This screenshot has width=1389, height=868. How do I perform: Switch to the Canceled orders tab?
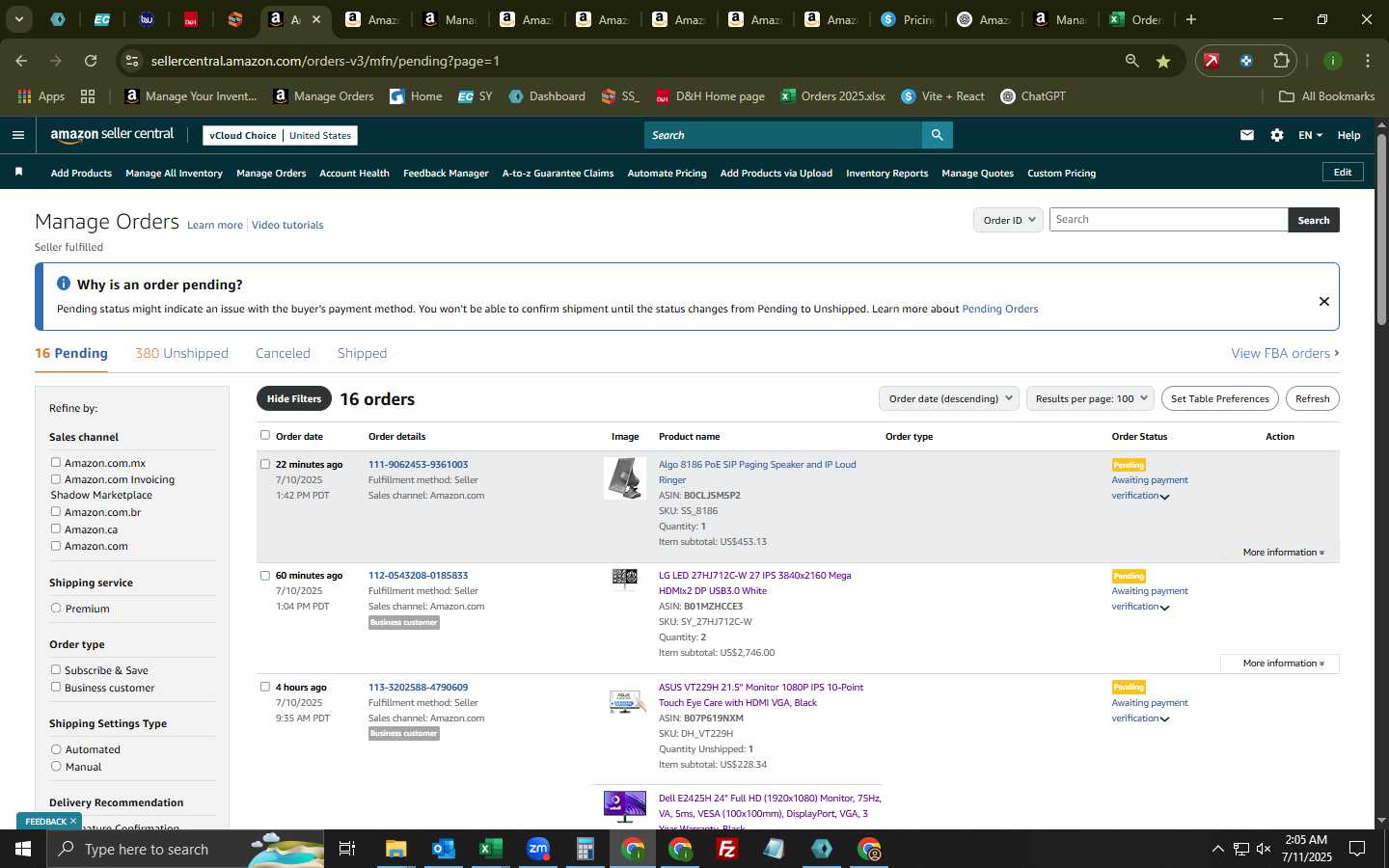283,353
